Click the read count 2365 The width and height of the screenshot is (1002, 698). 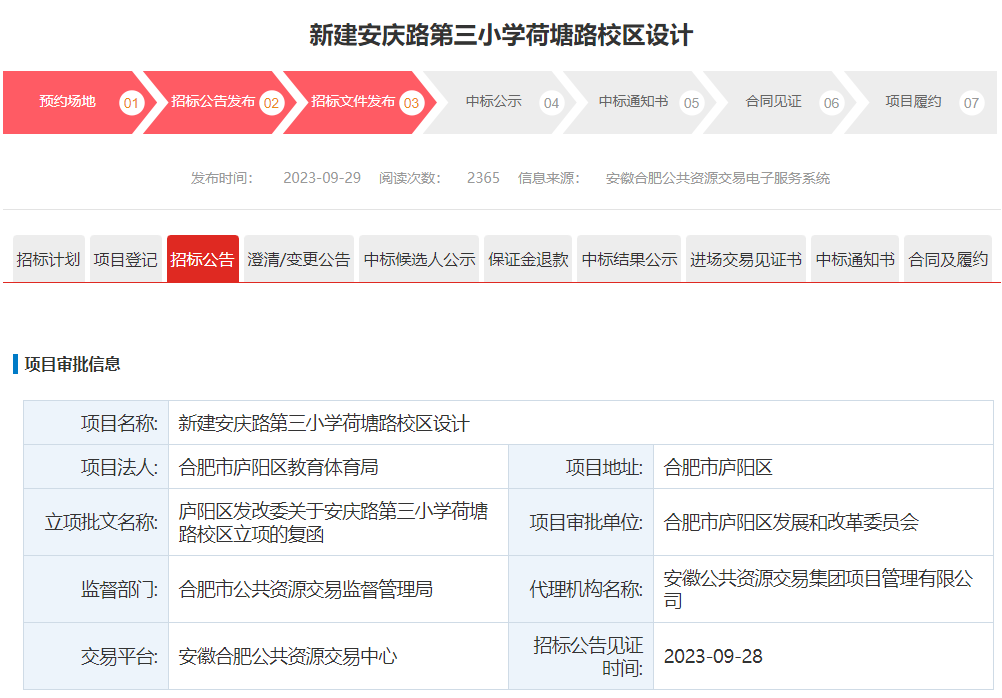tap(483, 178)
